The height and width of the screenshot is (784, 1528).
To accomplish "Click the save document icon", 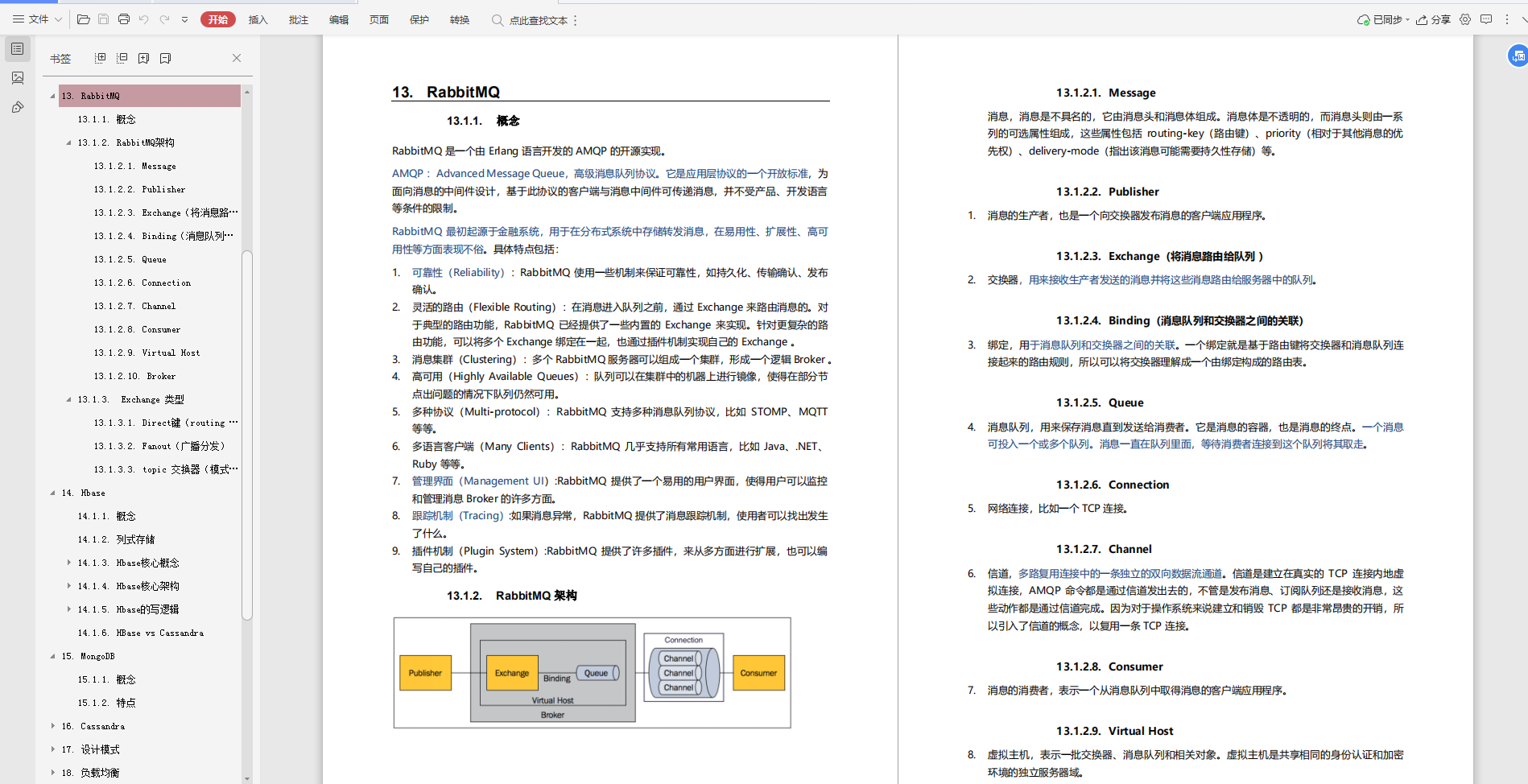I will [x=103, y=19].
